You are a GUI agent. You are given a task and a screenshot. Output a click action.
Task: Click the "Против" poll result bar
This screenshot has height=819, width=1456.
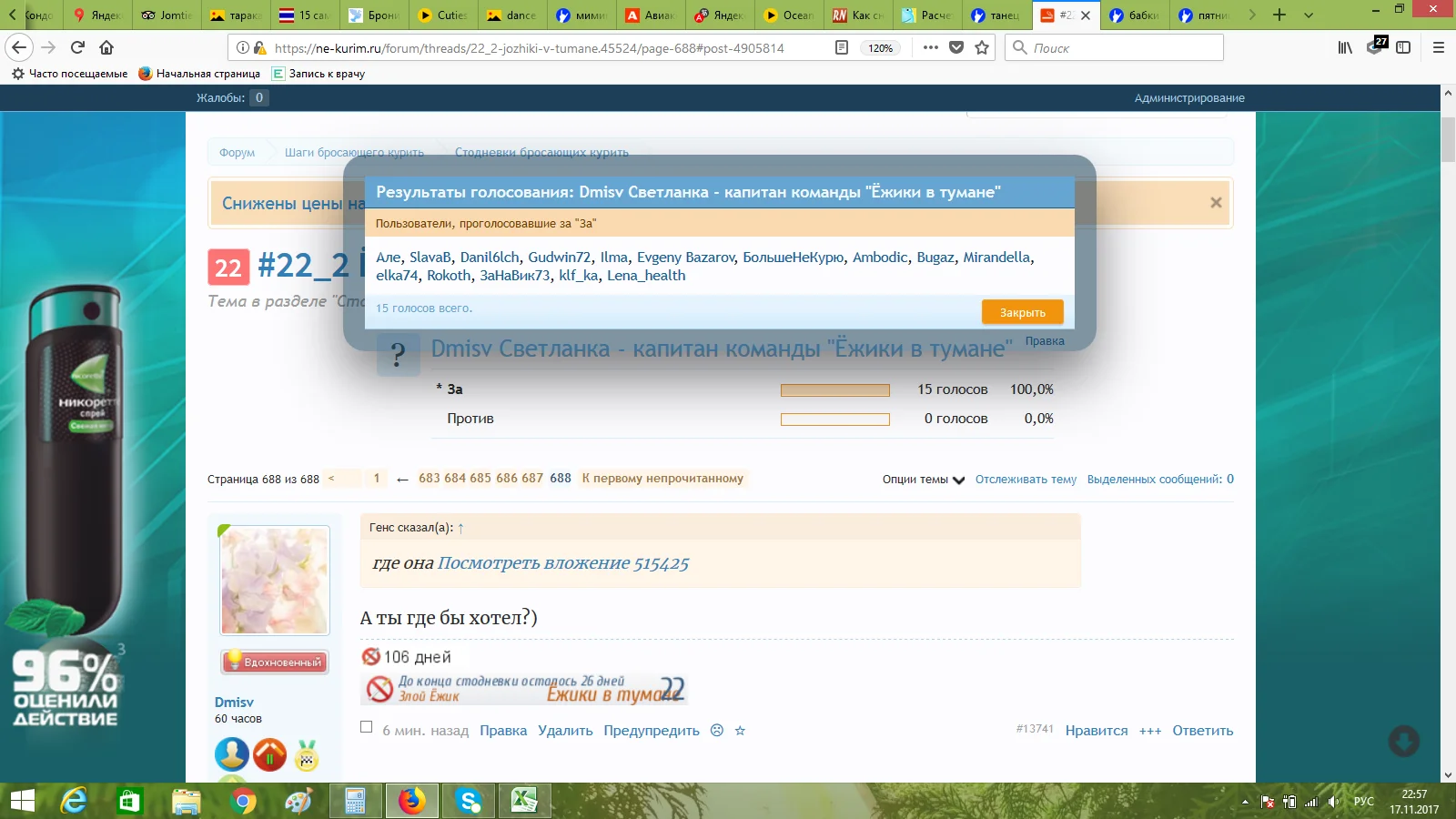coord(835,420)
